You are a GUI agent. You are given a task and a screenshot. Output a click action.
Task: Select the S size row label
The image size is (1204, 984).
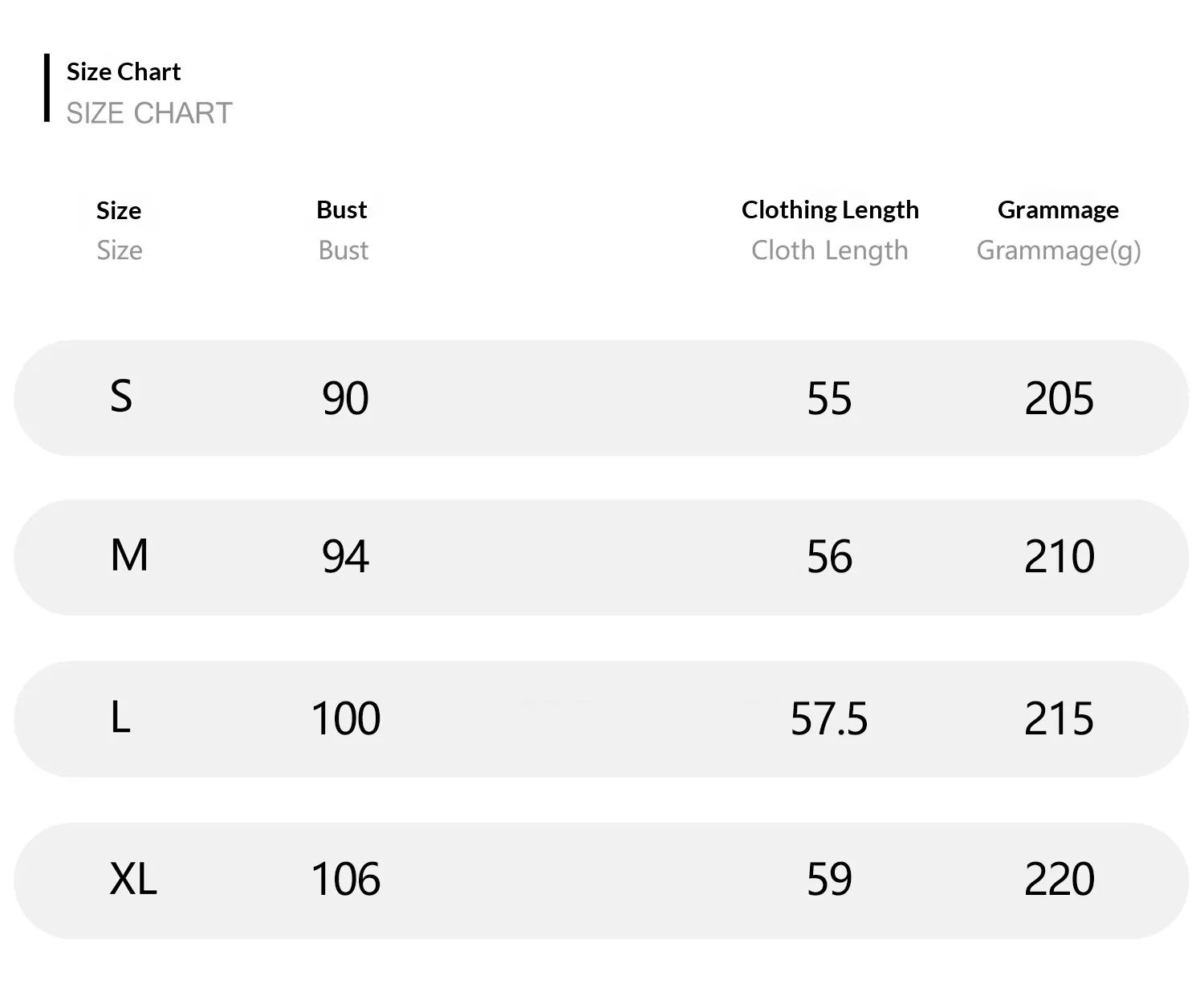point(121,396)
